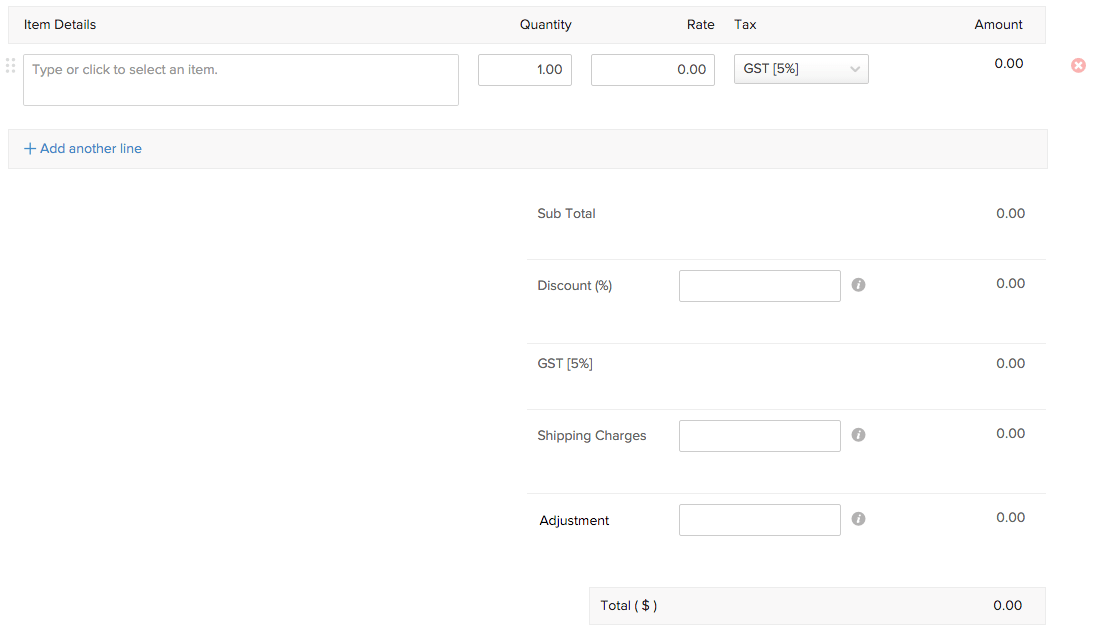Image resolution: width=1098 pixels, height=633 pixels.
Task: Click the drag handle beside the item row
Action: (10, 67)
